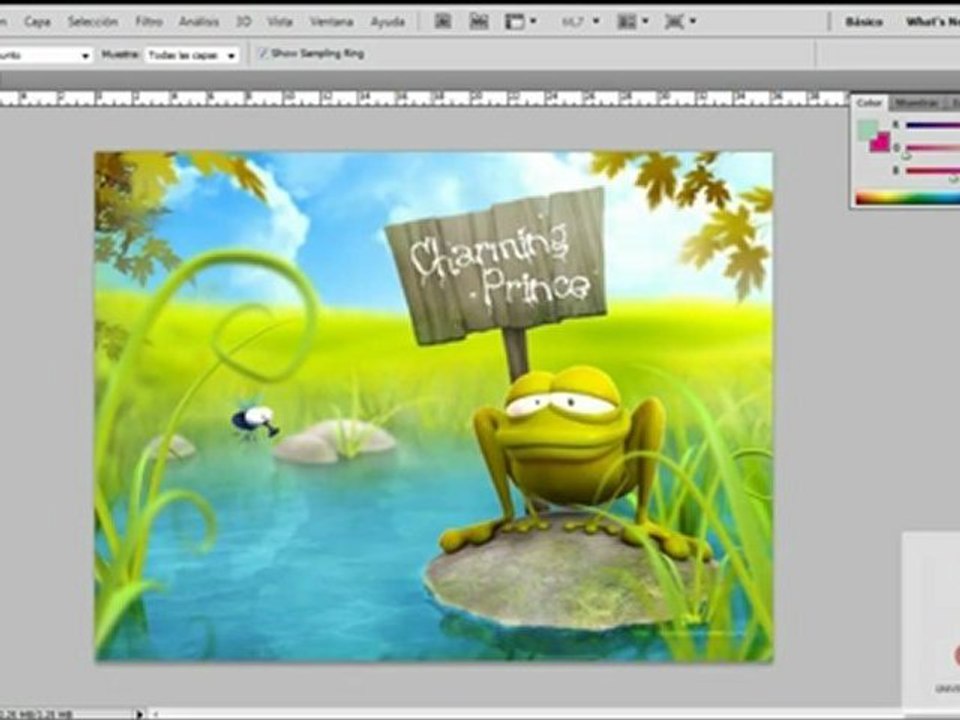Open the Análisis menu

pos(198,21)
